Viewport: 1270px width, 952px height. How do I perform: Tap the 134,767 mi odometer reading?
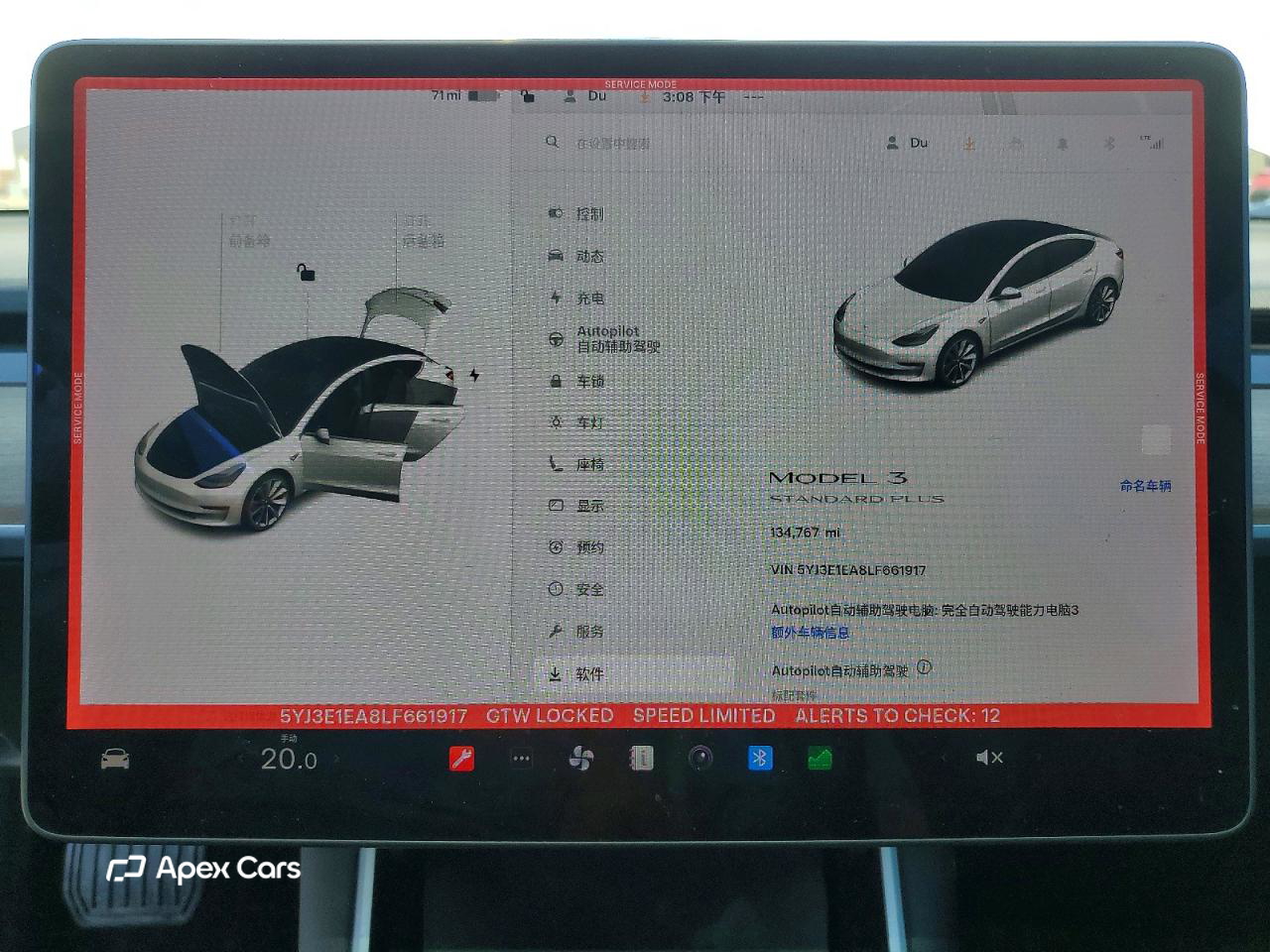[x=805, y=533]
